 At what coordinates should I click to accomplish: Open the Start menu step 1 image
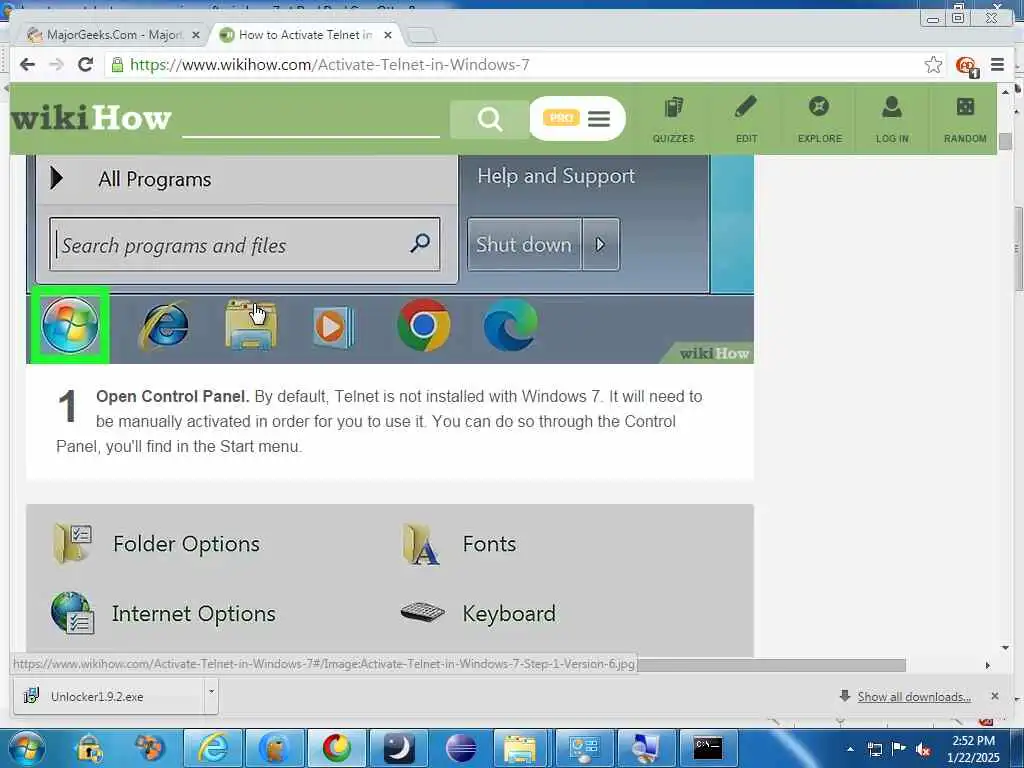tap(390, 259)
